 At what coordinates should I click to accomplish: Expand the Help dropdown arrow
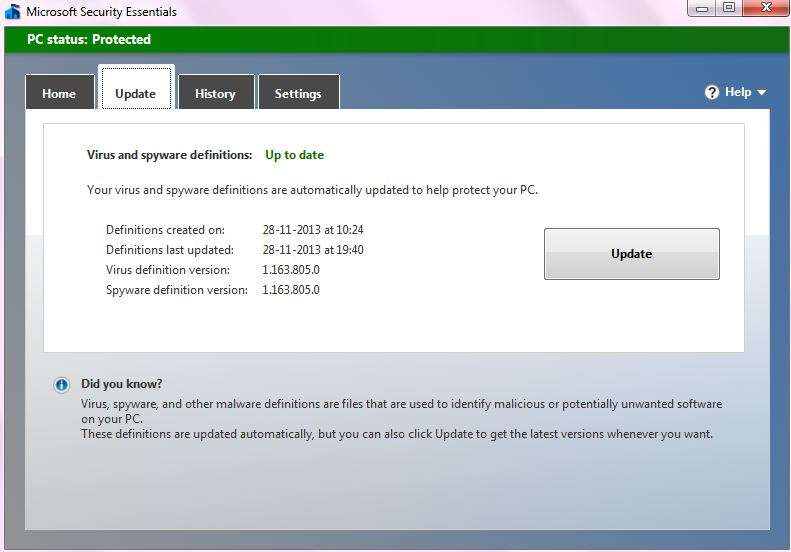[x=762, y=92]
